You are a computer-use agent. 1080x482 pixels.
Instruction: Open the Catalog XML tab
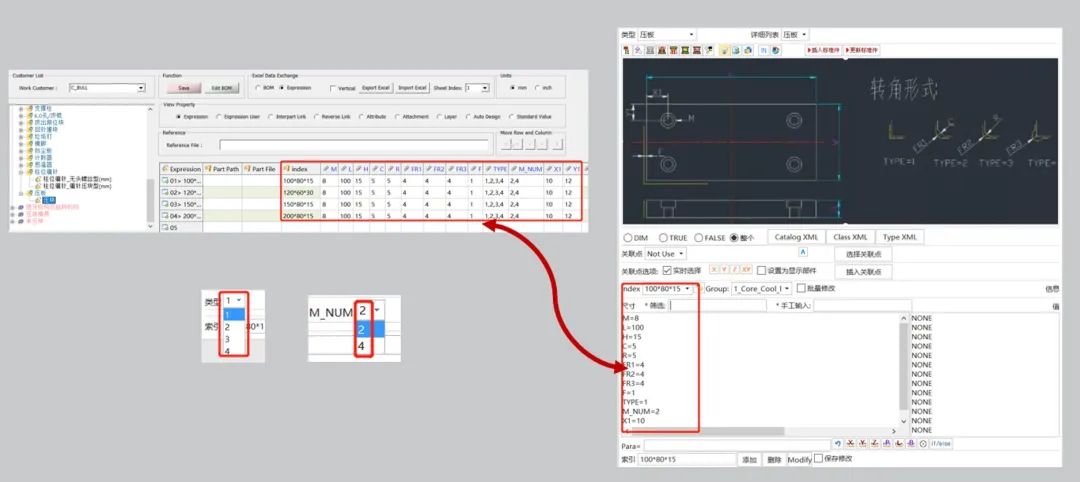click(x=796, y=237)
